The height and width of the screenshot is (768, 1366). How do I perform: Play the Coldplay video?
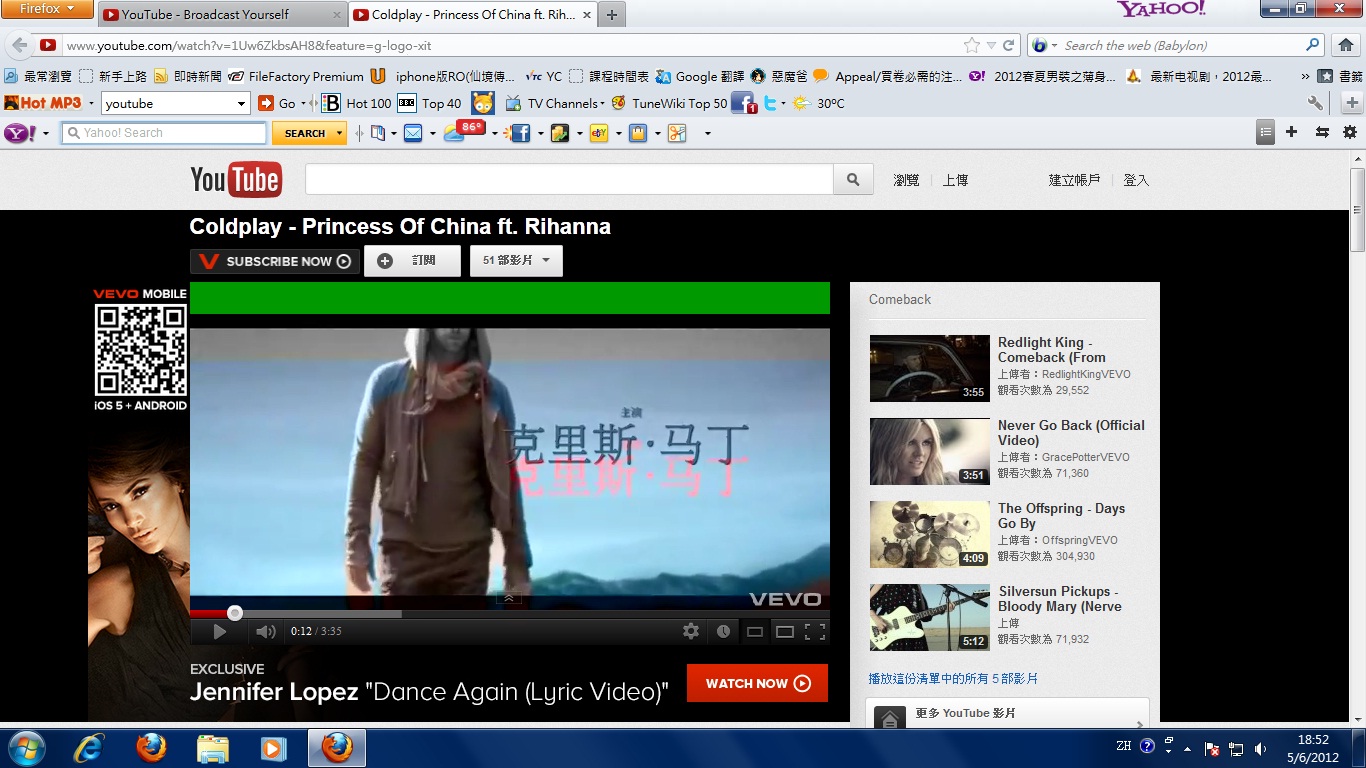click(219, 631)
